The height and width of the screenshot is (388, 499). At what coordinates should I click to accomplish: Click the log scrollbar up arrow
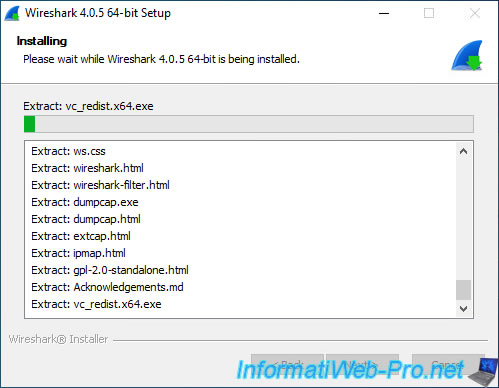click(463, 151)
